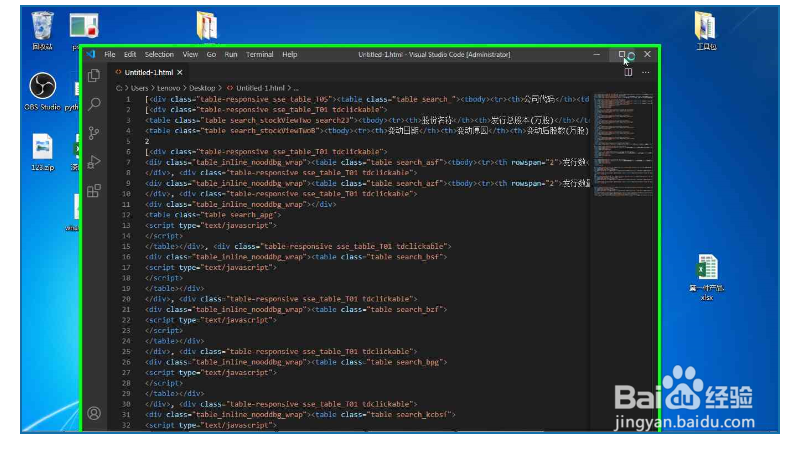Click Untitled-1.html in the breadcrumb path
800x450 pixels.
coord(260,88)
